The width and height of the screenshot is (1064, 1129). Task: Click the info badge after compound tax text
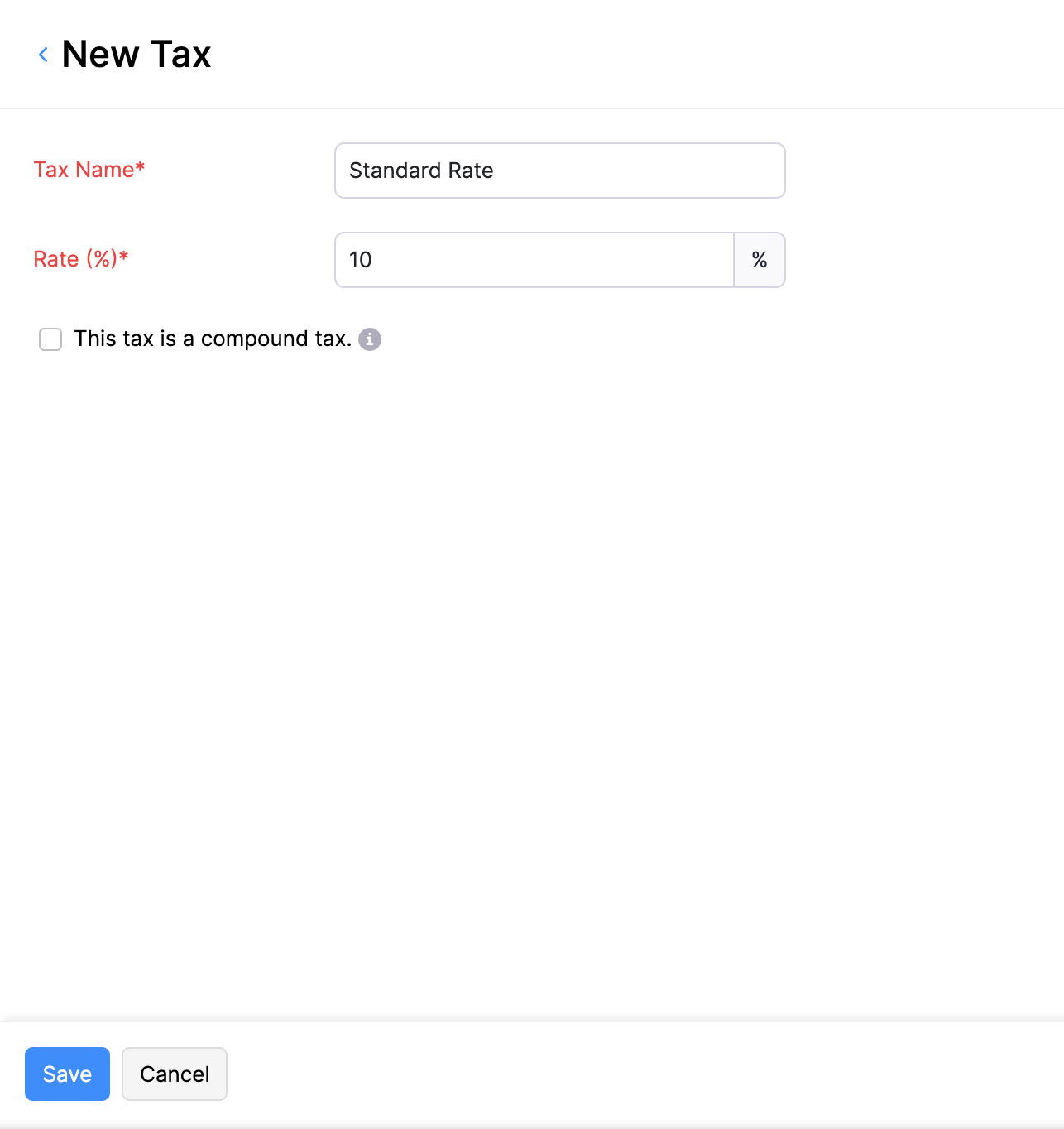(x=370, y=339)
